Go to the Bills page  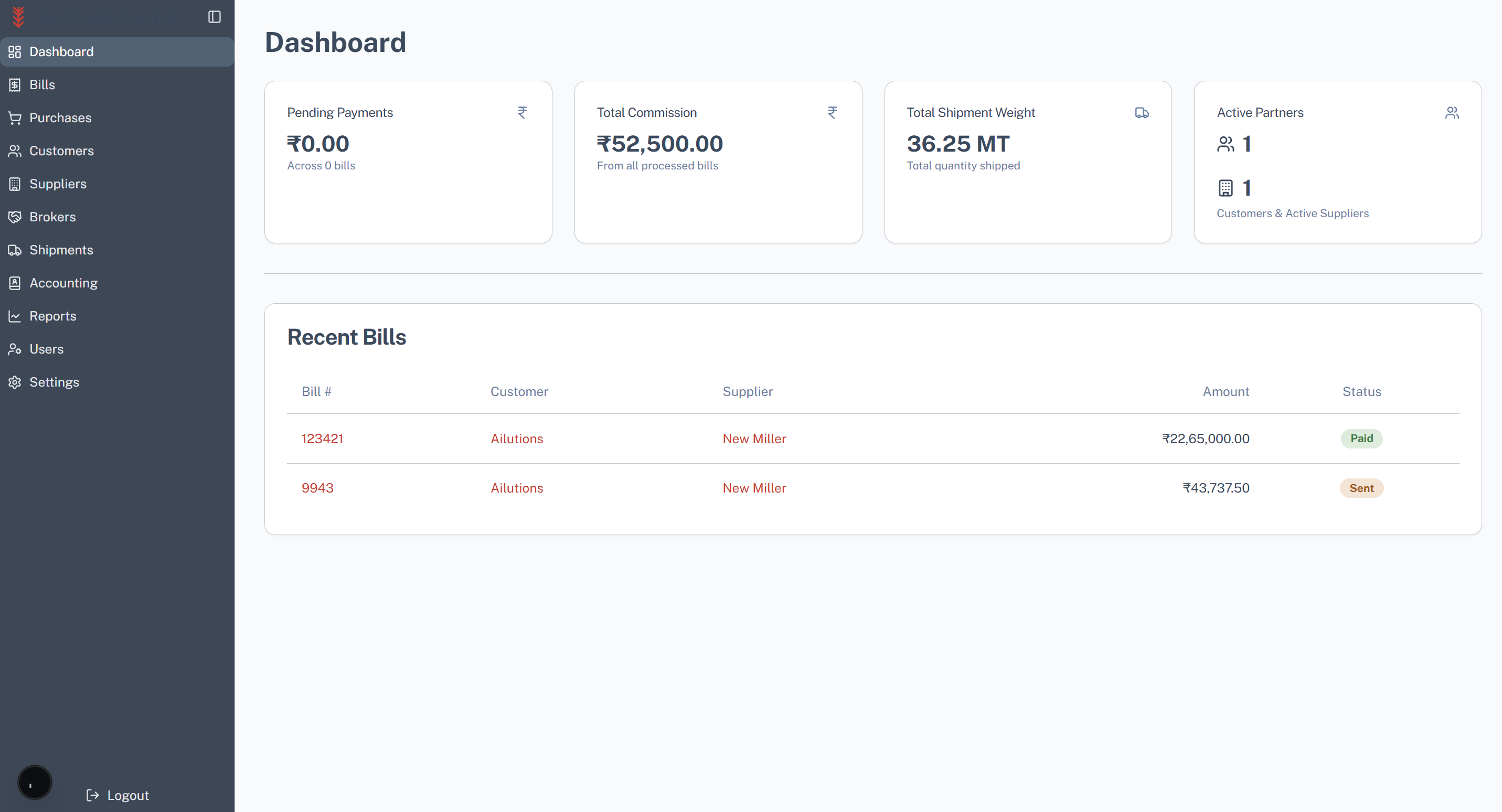pyautogui.click(x=117, y=85)
